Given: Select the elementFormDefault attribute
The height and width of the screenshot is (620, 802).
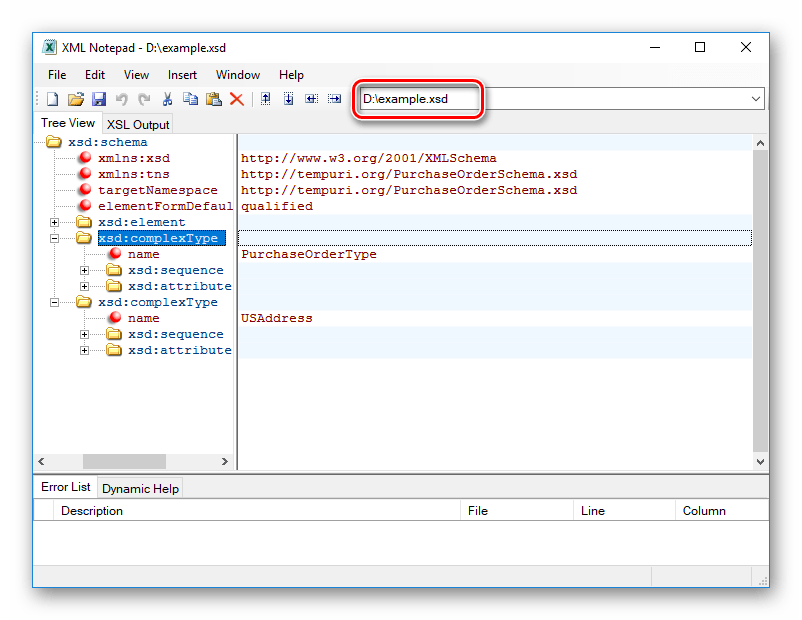Looking at the screenshot, I should 166,206.
